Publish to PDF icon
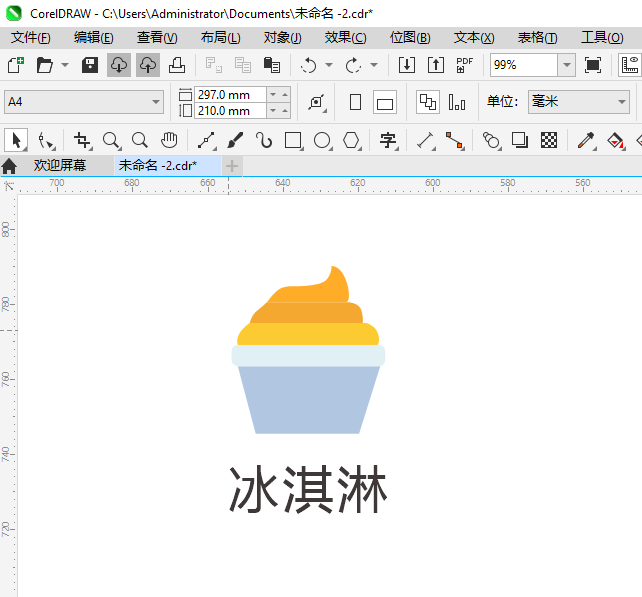 (465, 65)
